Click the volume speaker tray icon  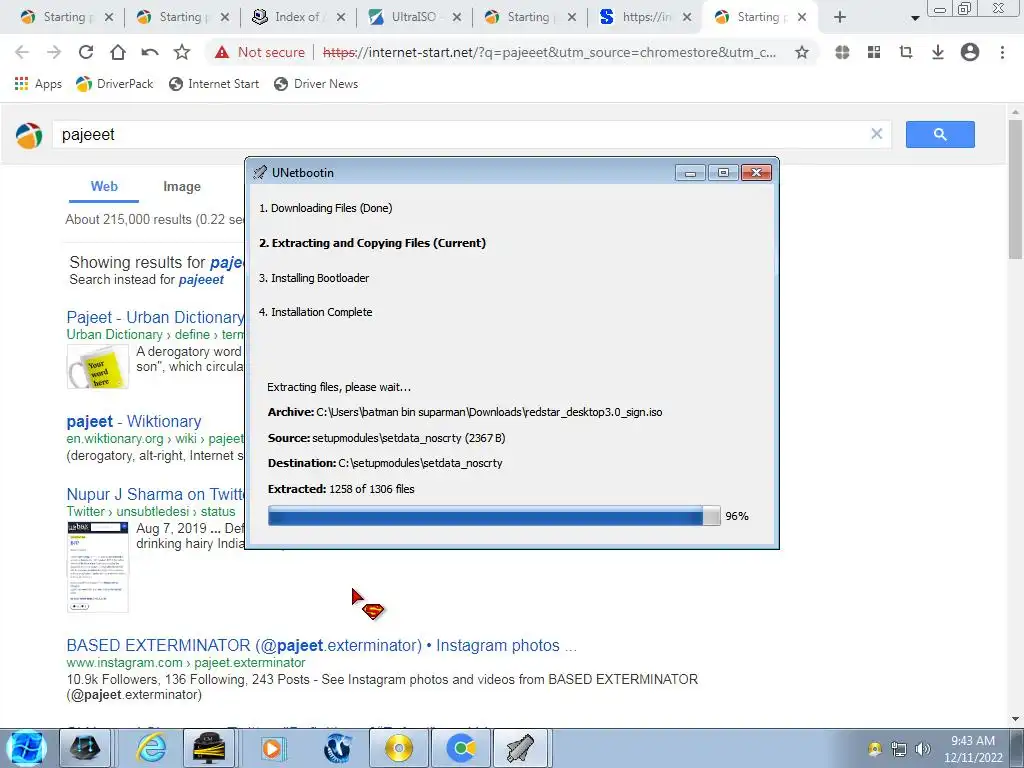(923, 749)
